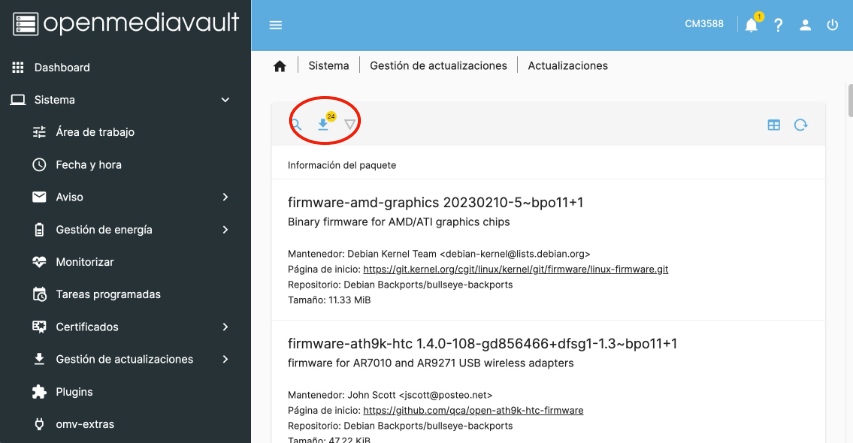Reload the package list
The width and height of the screenshot is (853, 443).
(x=801, y=125)
